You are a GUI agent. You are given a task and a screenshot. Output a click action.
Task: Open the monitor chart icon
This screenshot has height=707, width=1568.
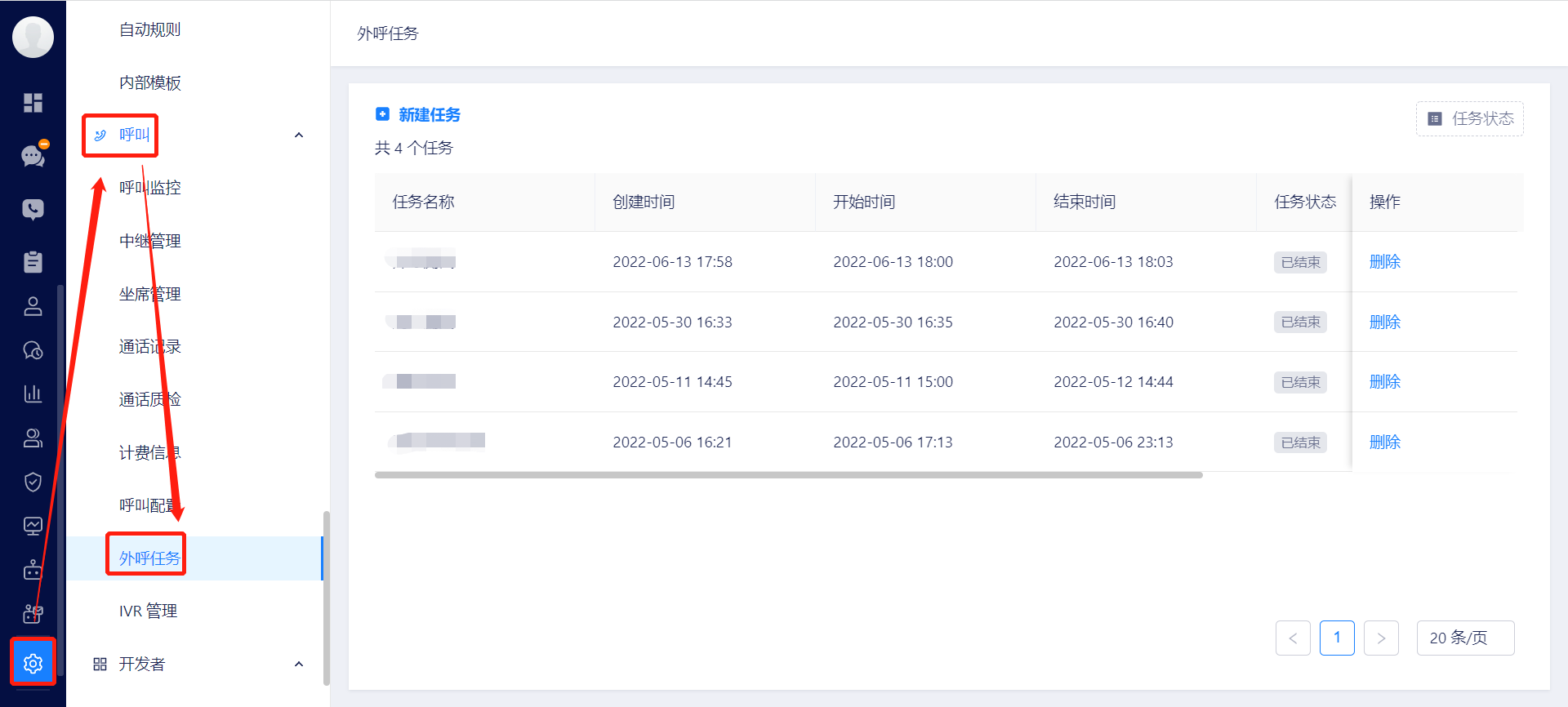click(33, 526)
